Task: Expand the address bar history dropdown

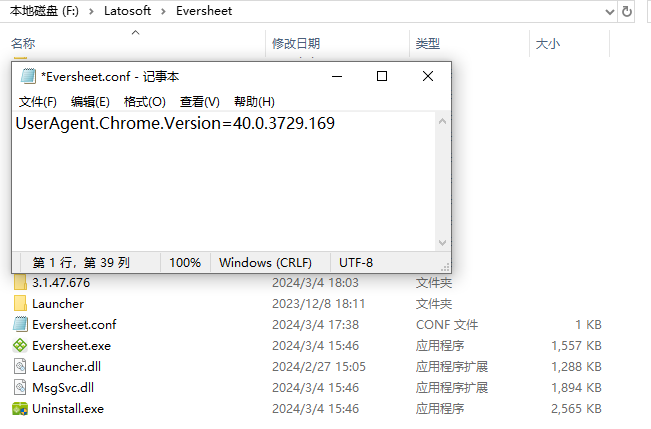Action: point(610,12)
